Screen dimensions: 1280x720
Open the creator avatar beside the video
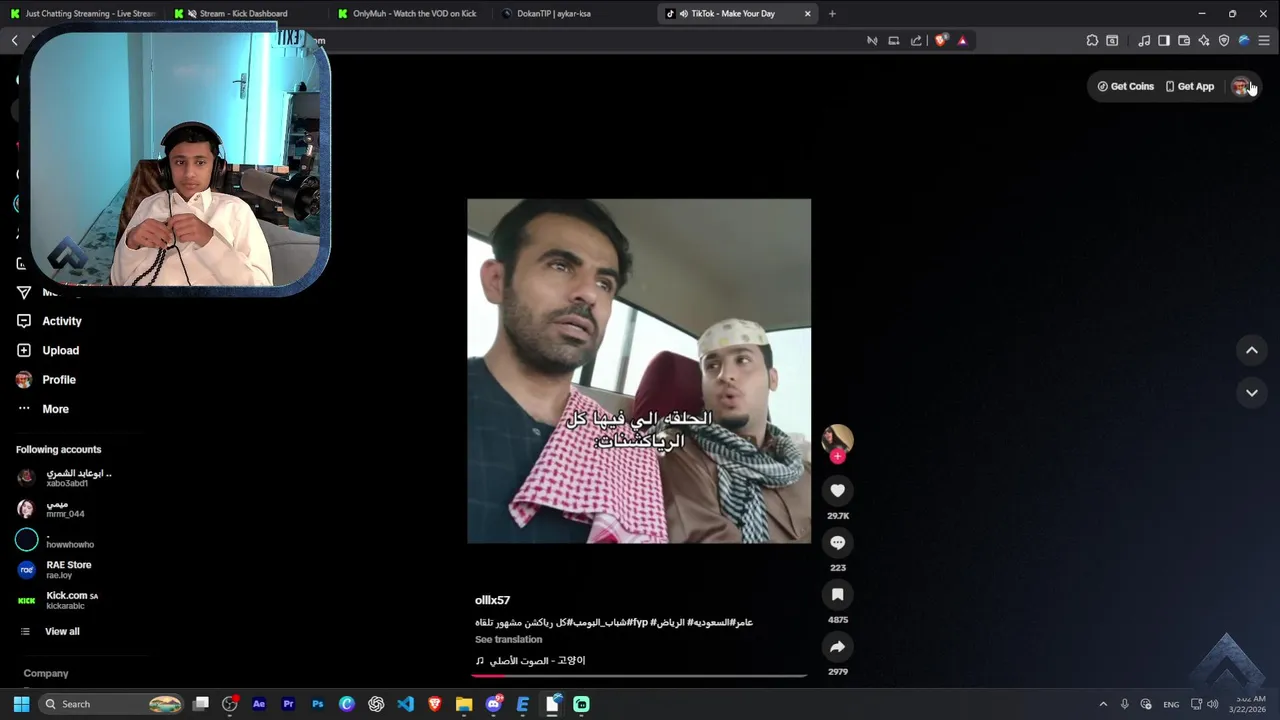click(837, 439)
